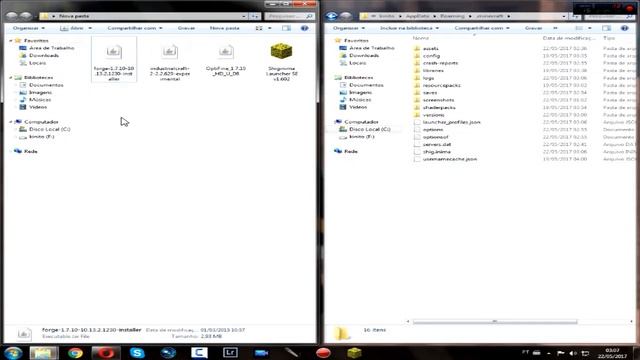The width and height of the screenshot is (640, 360).
Task: Select the industrialcraft-2 experimental jar file
Action: pos(170,61)
